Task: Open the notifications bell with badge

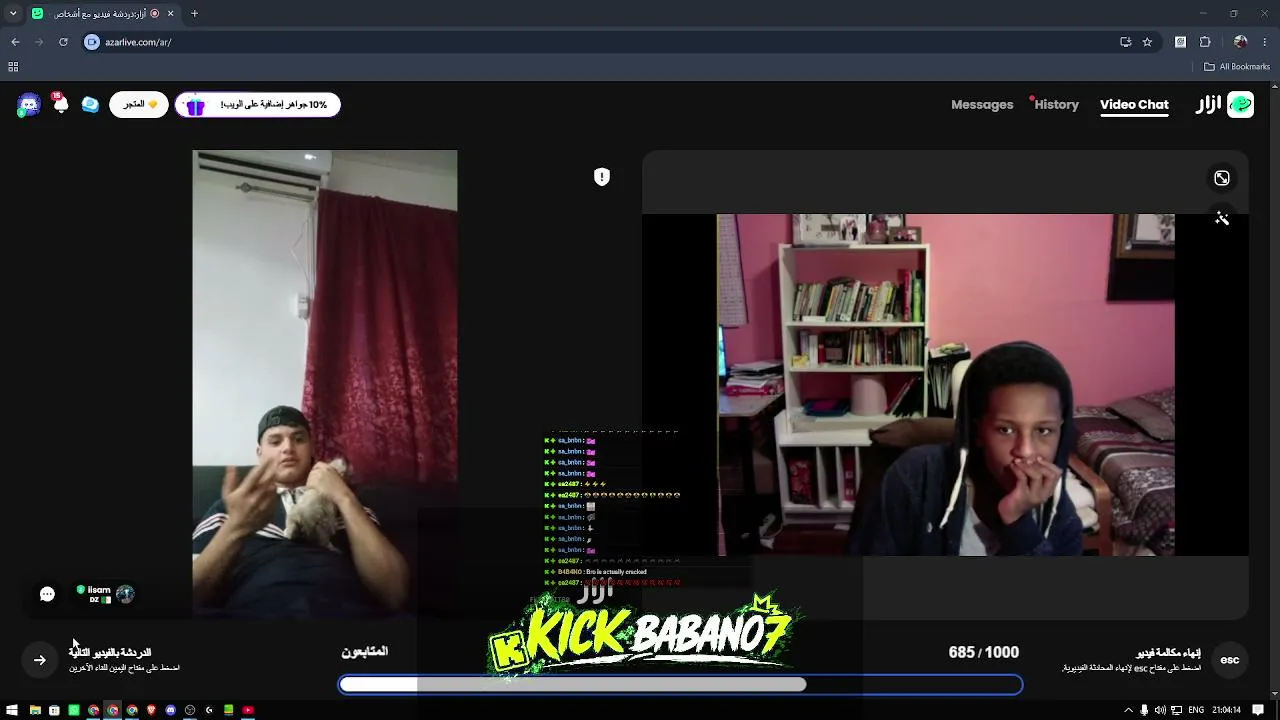Action: click(60, 104)
